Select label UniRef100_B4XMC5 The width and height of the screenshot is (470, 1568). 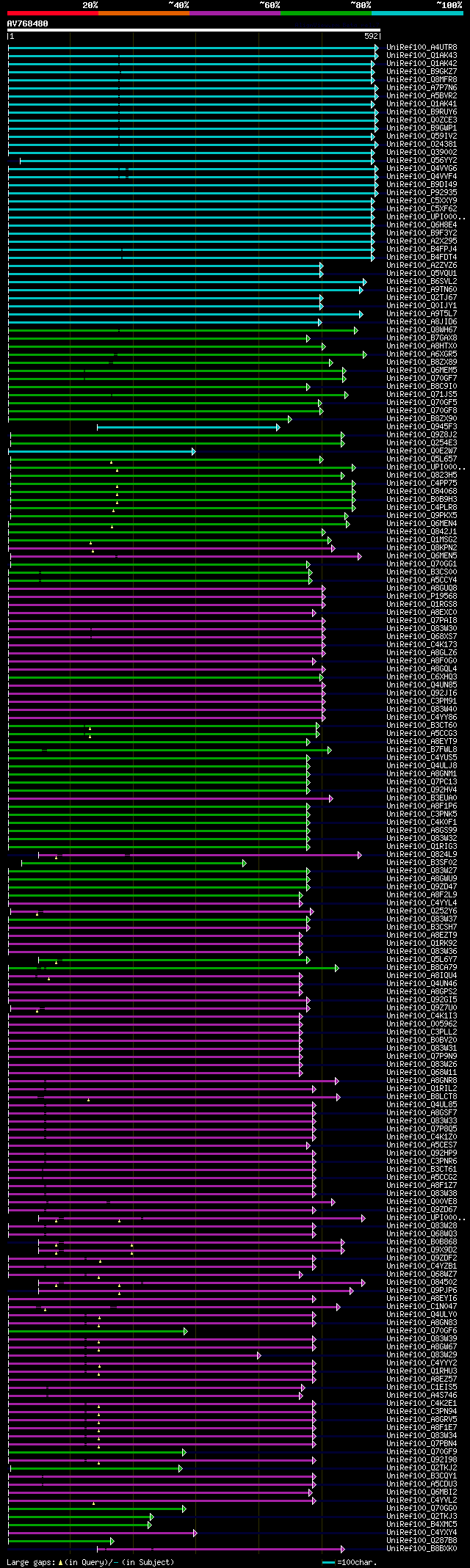[422, 1525]
